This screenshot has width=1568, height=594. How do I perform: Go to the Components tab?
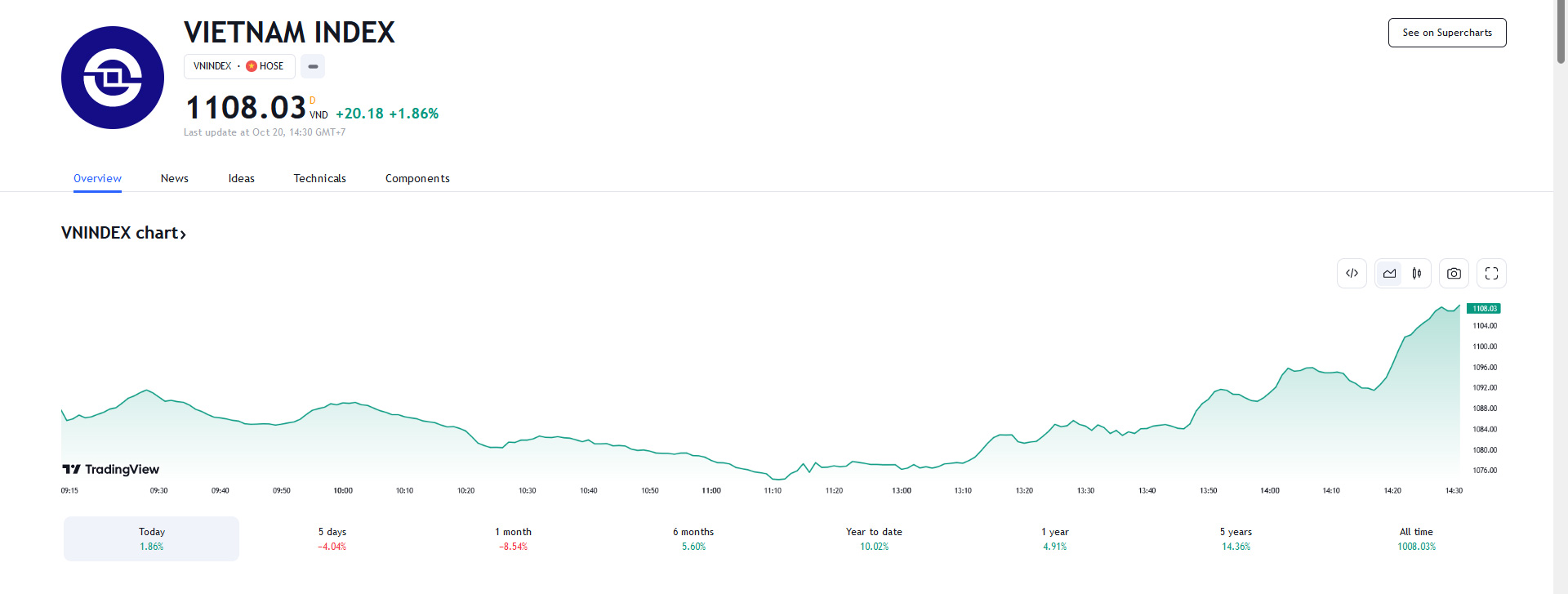coord(417,178)
